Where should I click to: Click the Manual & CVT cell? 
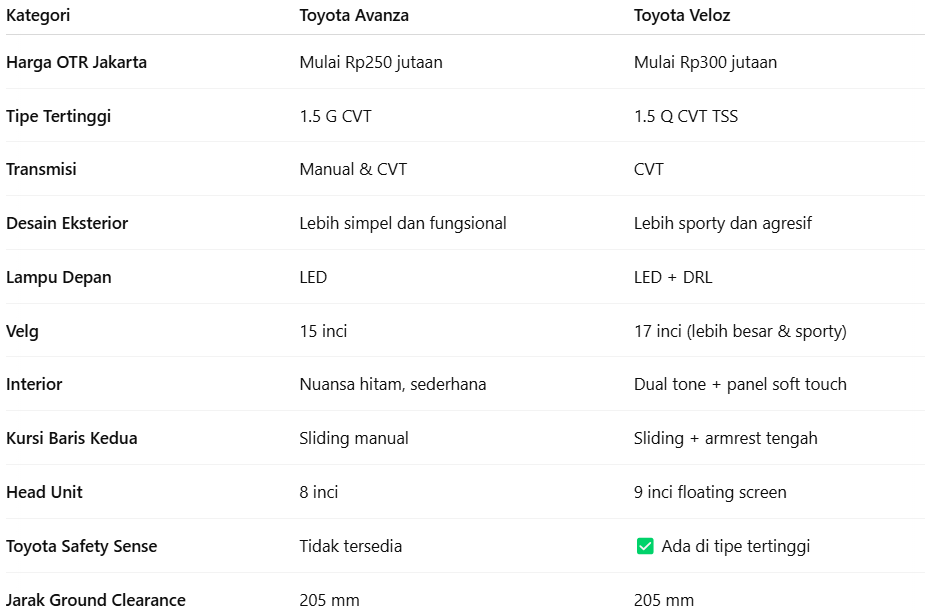pos(353,169)
